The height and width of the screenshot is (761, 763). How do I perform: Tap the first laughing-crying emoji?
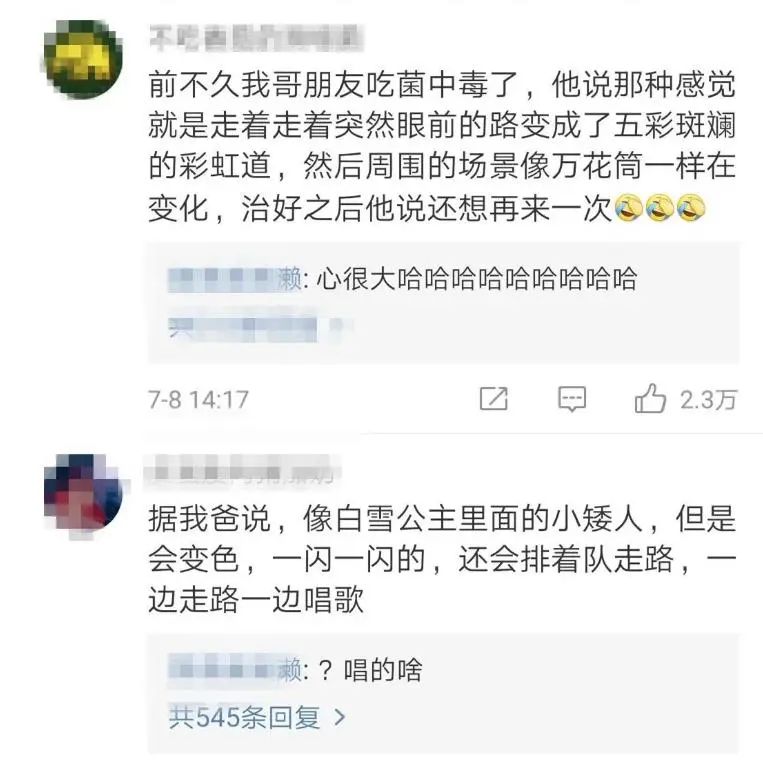(x=628, y=208)
